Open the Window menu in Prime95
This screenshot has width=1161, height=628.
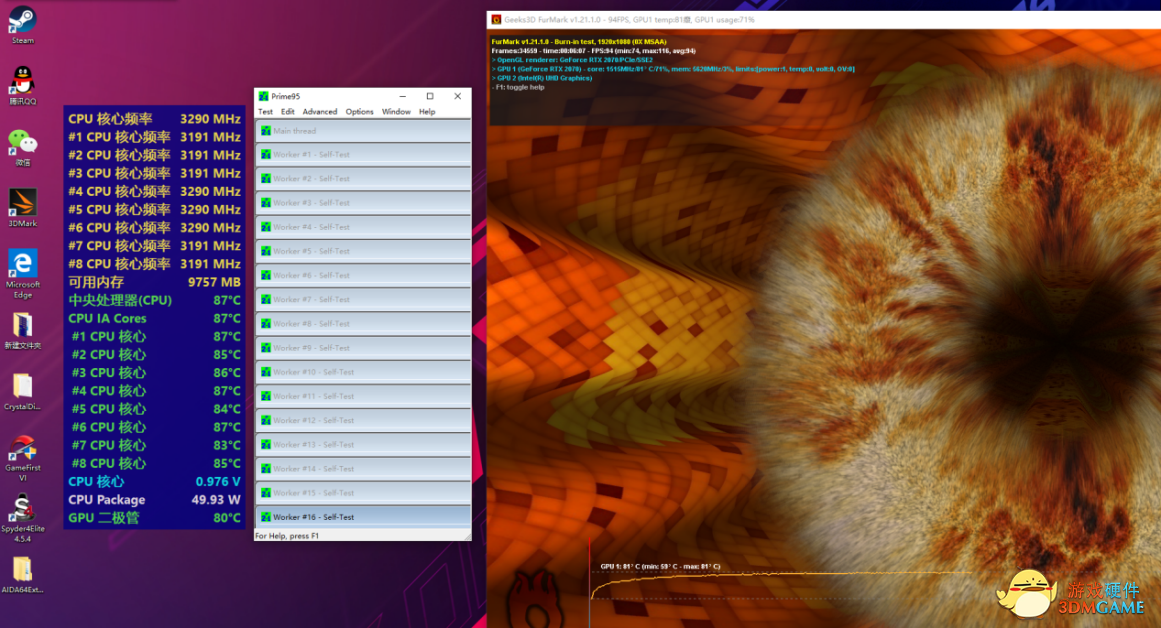pos(396,112)
